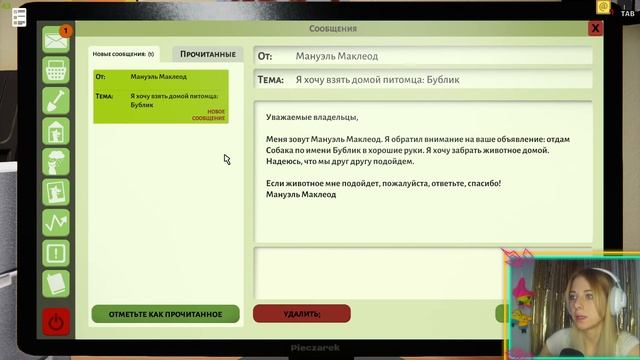Open the shelter house icon
640x360 pixels.
[x=56, y=131]
